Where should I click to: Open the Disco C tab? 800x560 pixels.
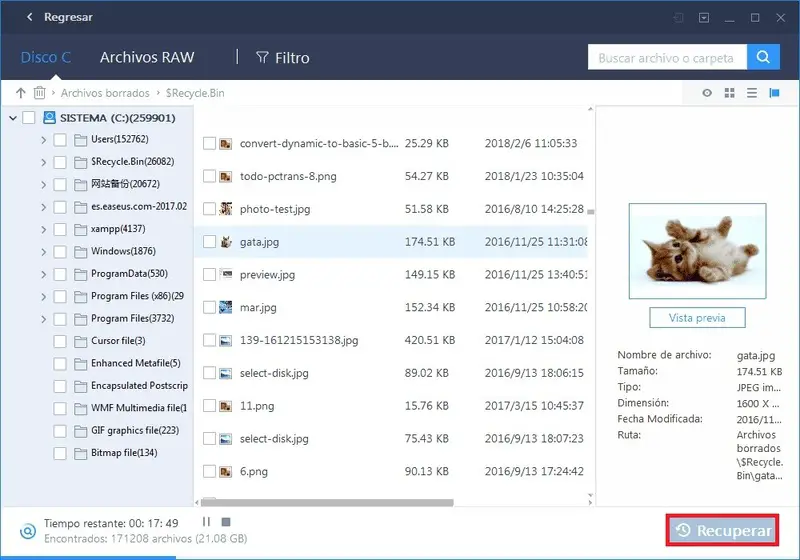click(x=45, y=57)
